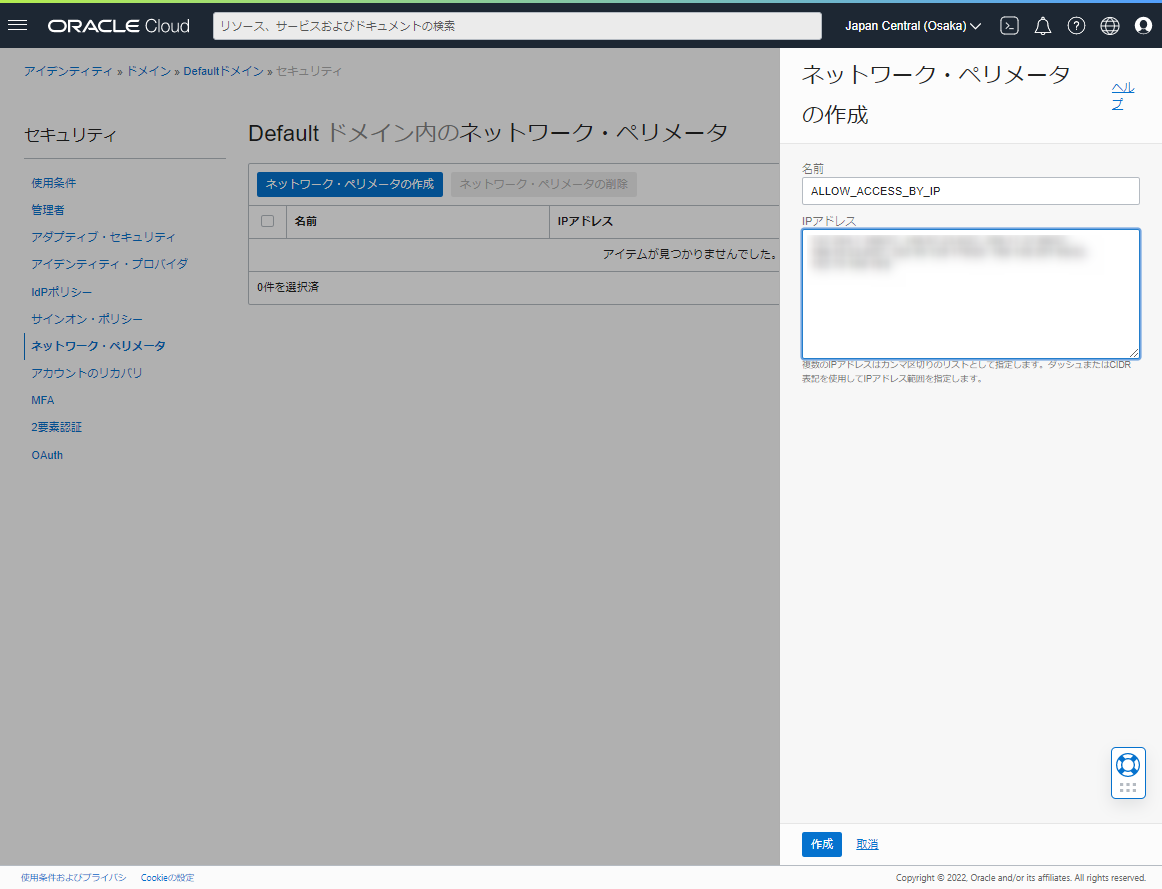The height and width of the screenshot is (889, 1162).
Task: Open the notifications bell icon
Action: pos(1043,26)
